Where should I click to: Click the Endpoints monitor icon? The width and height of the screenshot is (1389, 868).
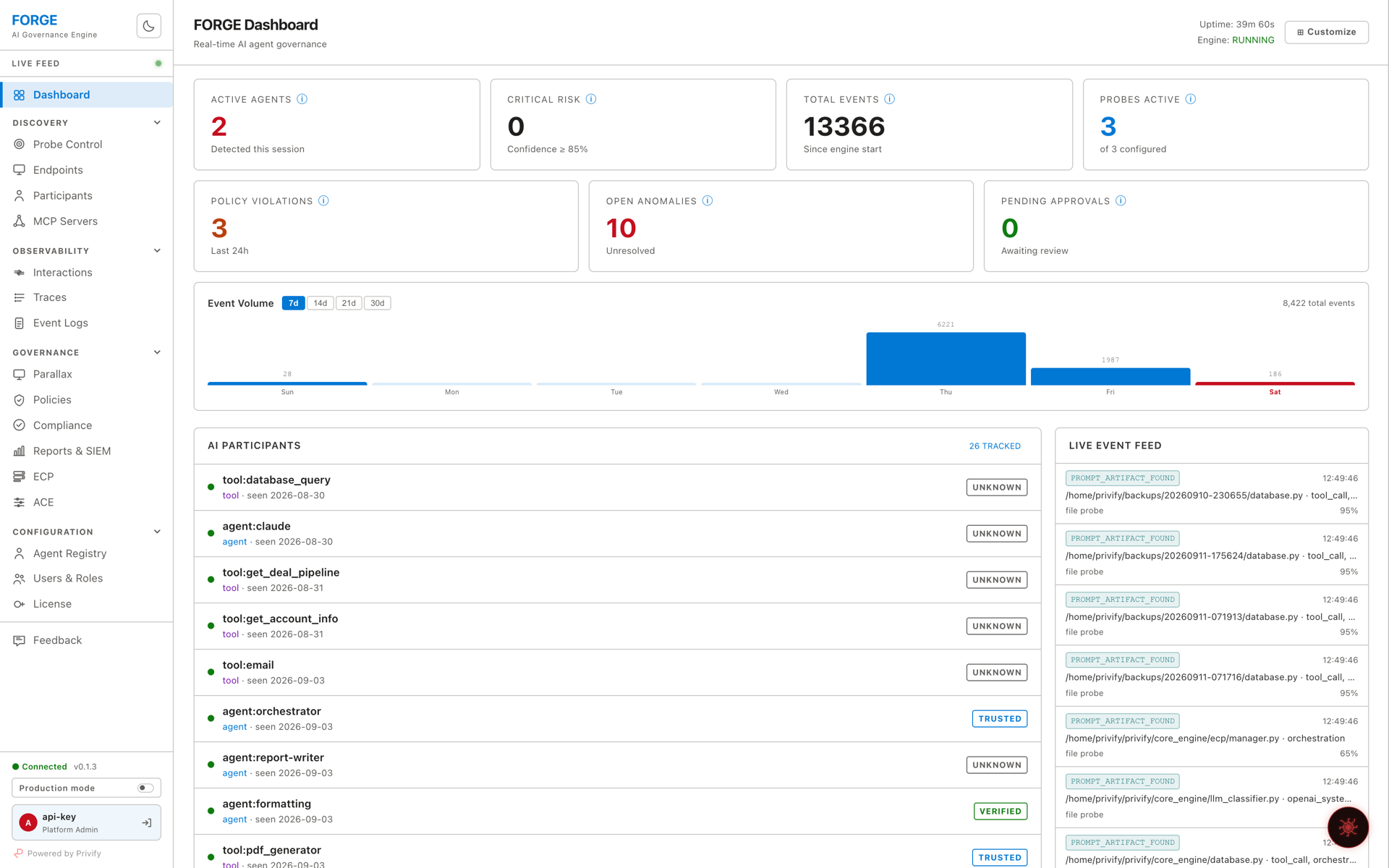(20, 170)
